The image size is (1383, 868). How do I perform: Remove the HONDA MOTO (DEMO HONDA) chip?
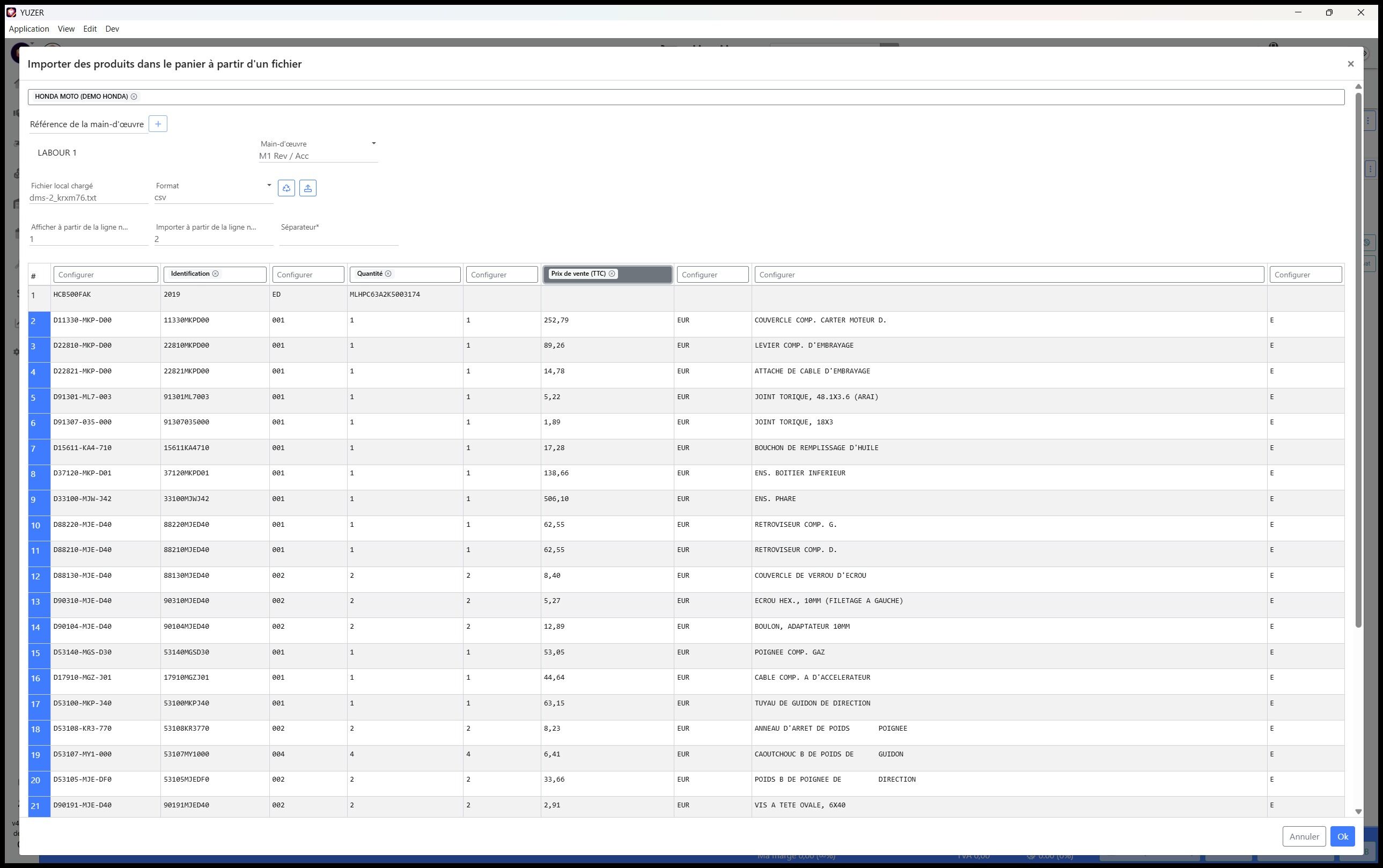click(x=134, y=97)
